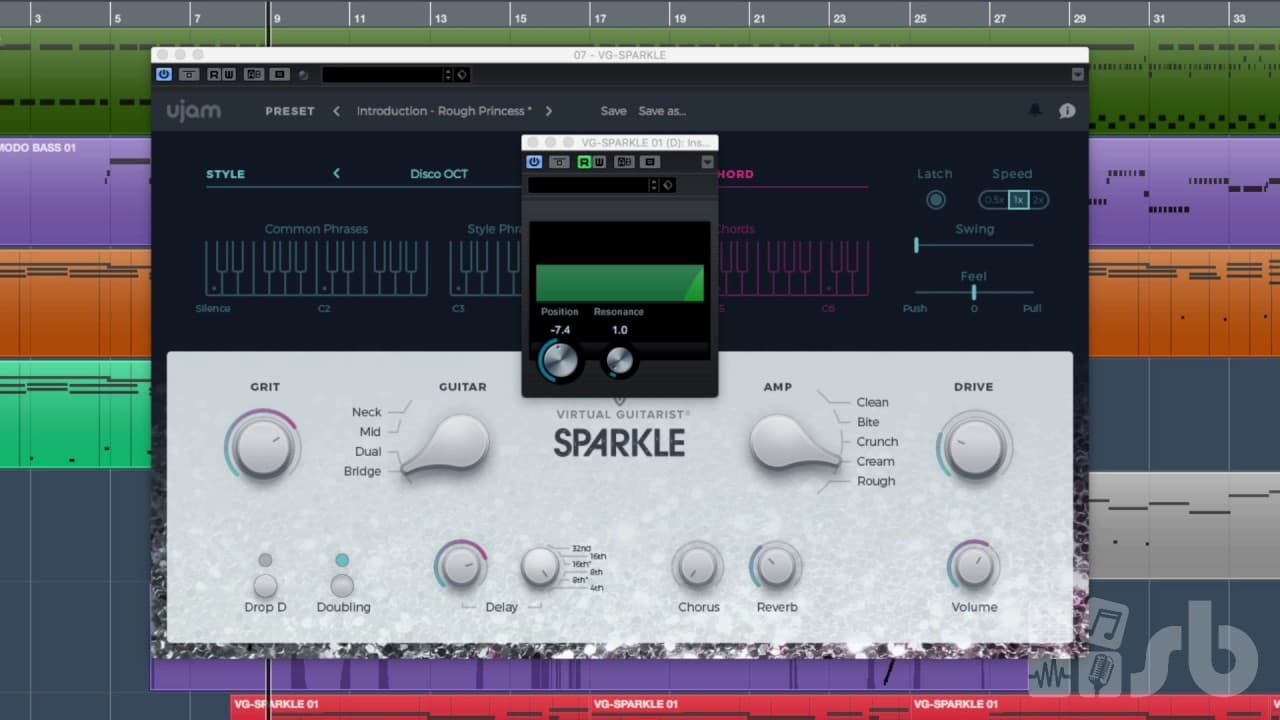Open the preset field in the small VG-SPARKLE 01 window
The height and width of the screenshot is (720, 1280).
(x=588, y=185)
